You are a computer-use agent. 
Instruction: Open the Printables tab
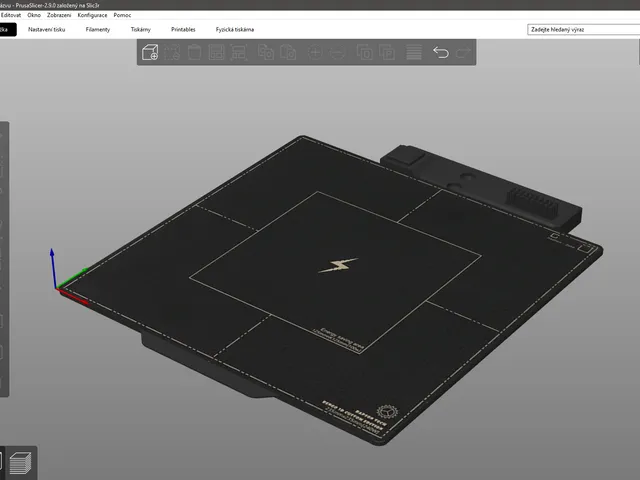(183, 29)
